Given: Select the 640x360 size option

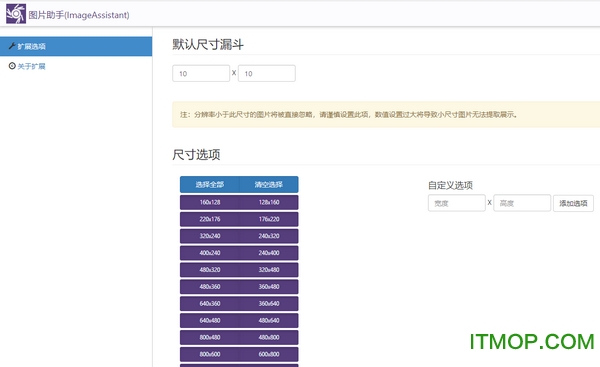Looking at the screenshot, I should (x=210, y=303).
